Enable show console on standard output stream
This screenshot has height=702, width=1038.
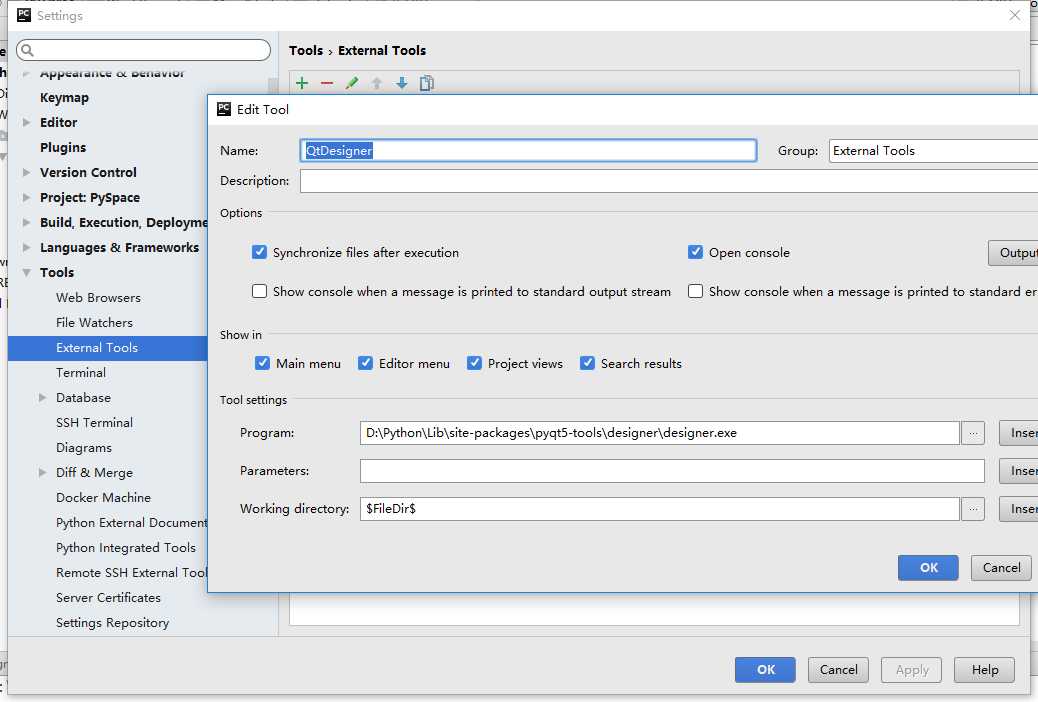point(260,291)
